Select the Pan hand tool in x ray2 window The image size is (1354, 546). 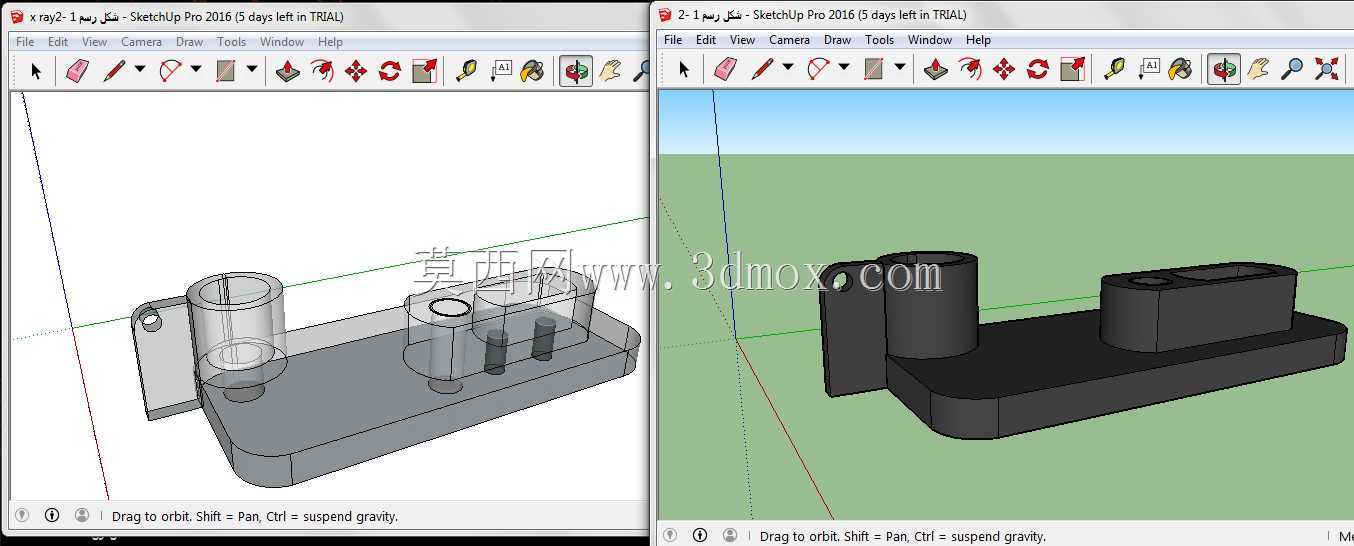[x=610, y=71]
